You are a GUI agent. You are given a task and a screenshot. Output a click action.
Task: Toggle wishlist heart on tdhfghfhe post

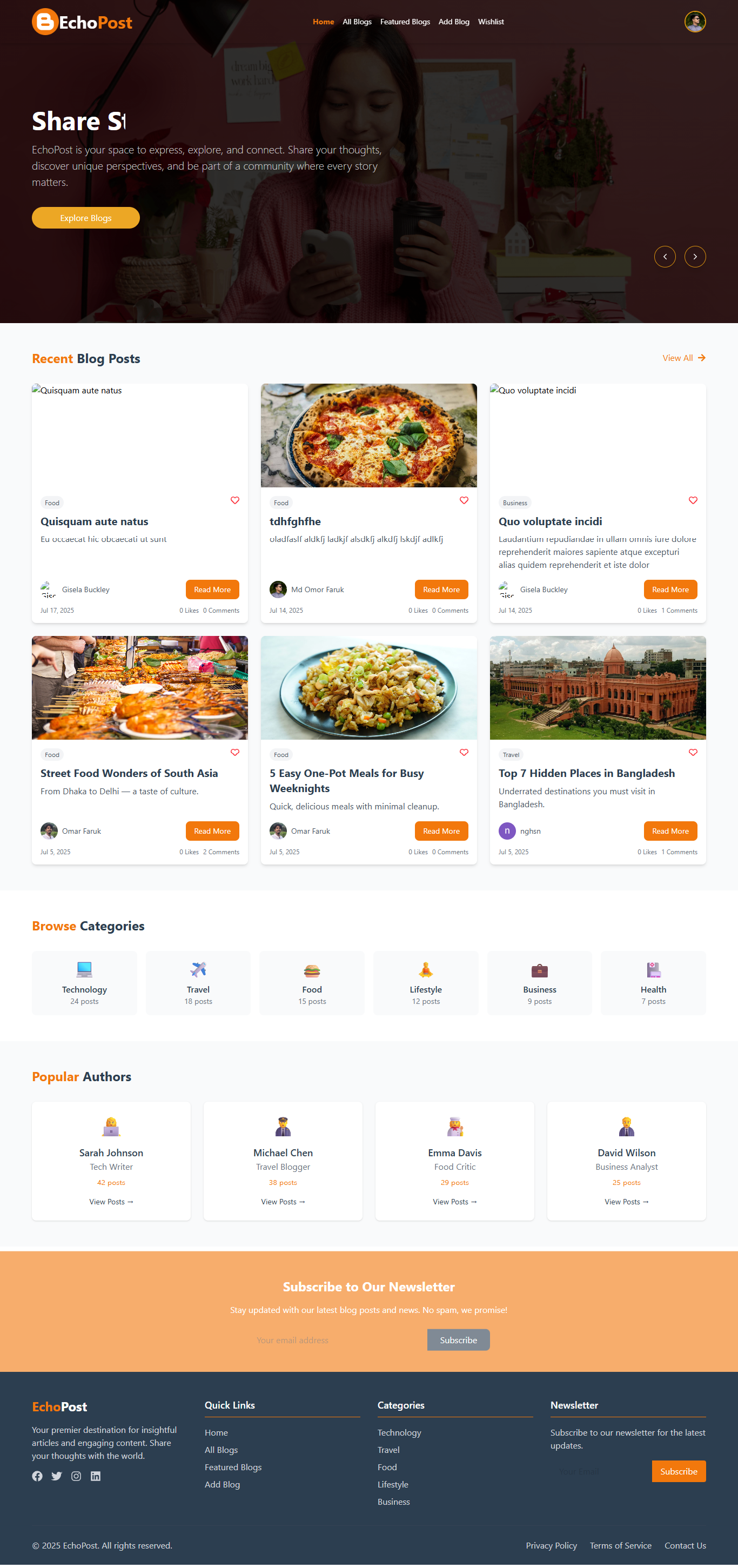click(464, 500)
